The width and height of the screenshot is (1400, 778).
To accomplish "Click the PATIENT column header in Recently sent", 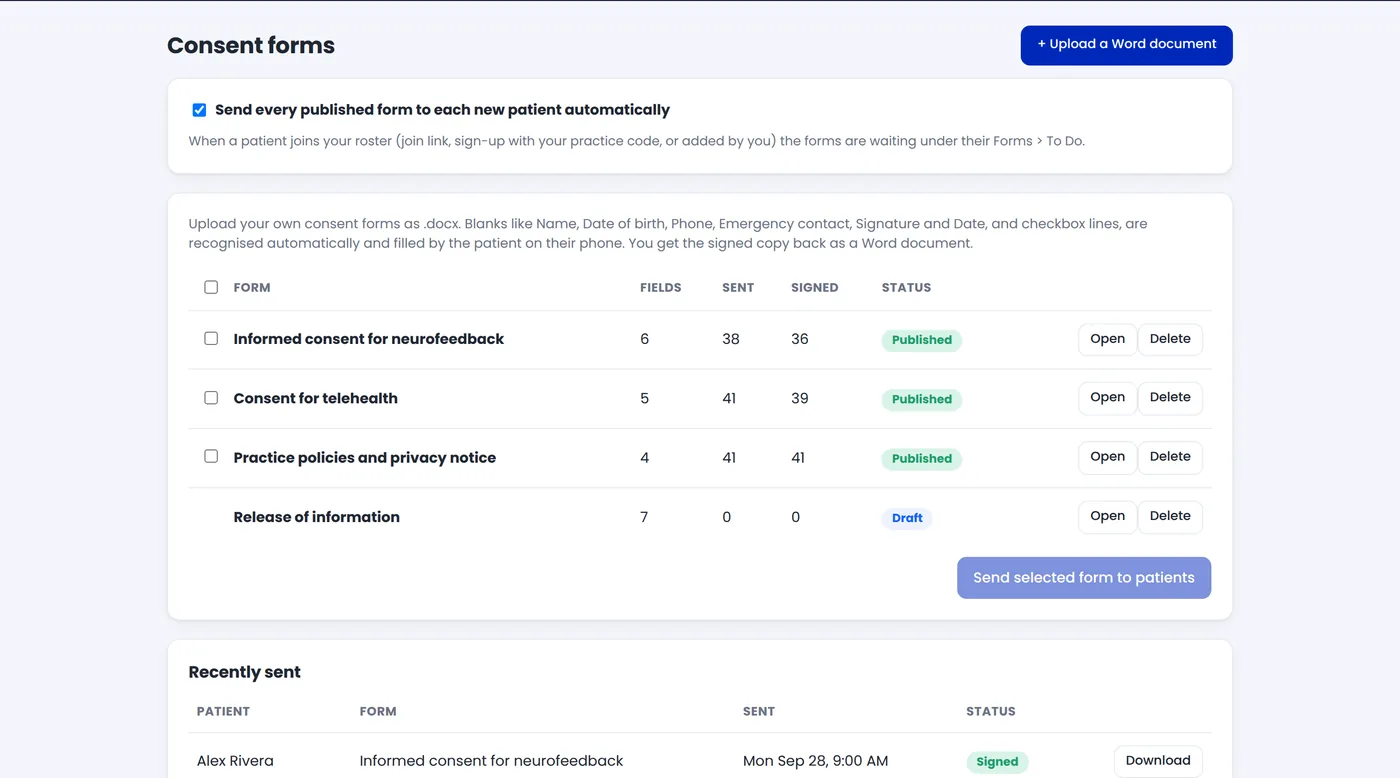I will (x=223, y=711).
